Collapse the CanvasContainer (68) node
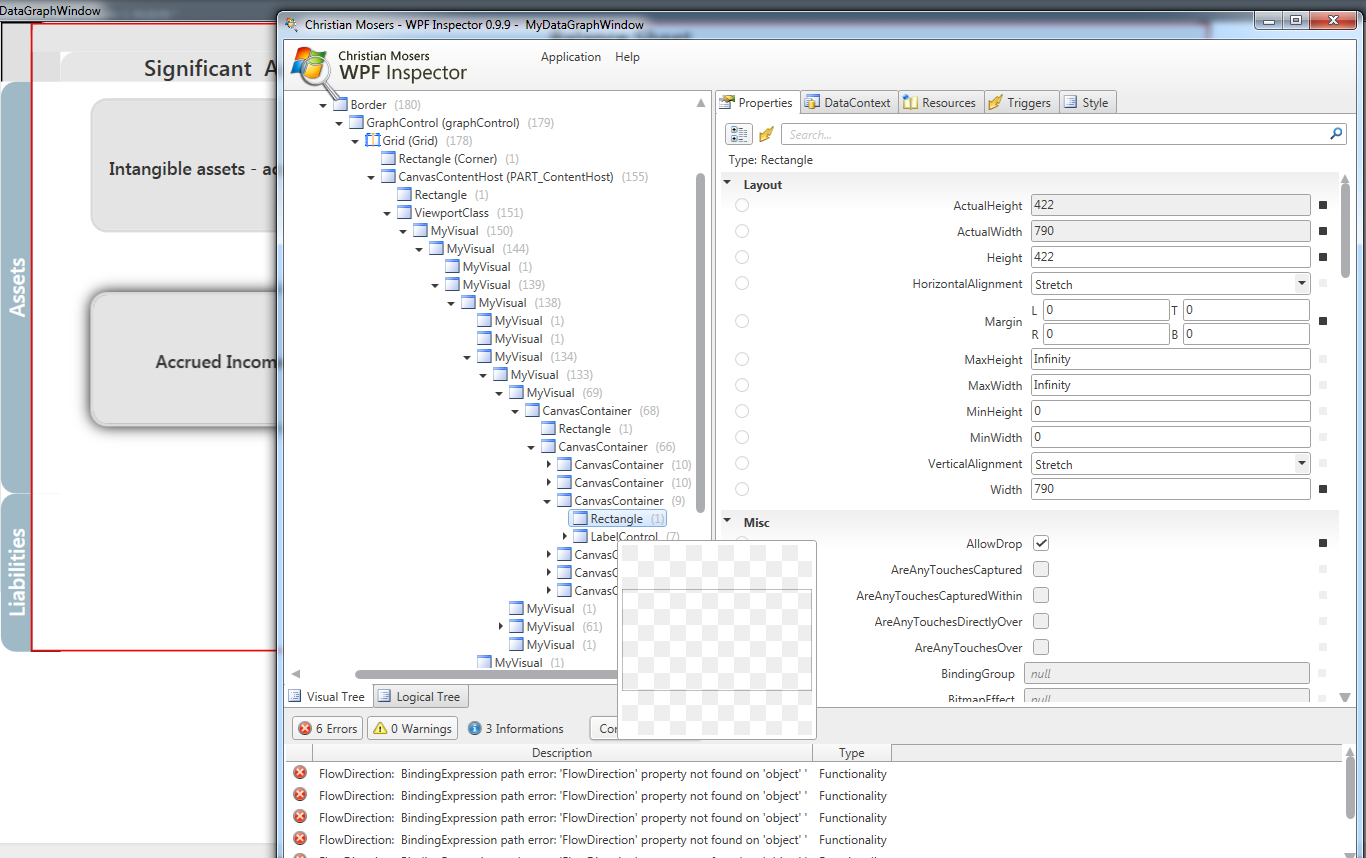Viewport: 1366px width, 858px height. click(515, 411)
